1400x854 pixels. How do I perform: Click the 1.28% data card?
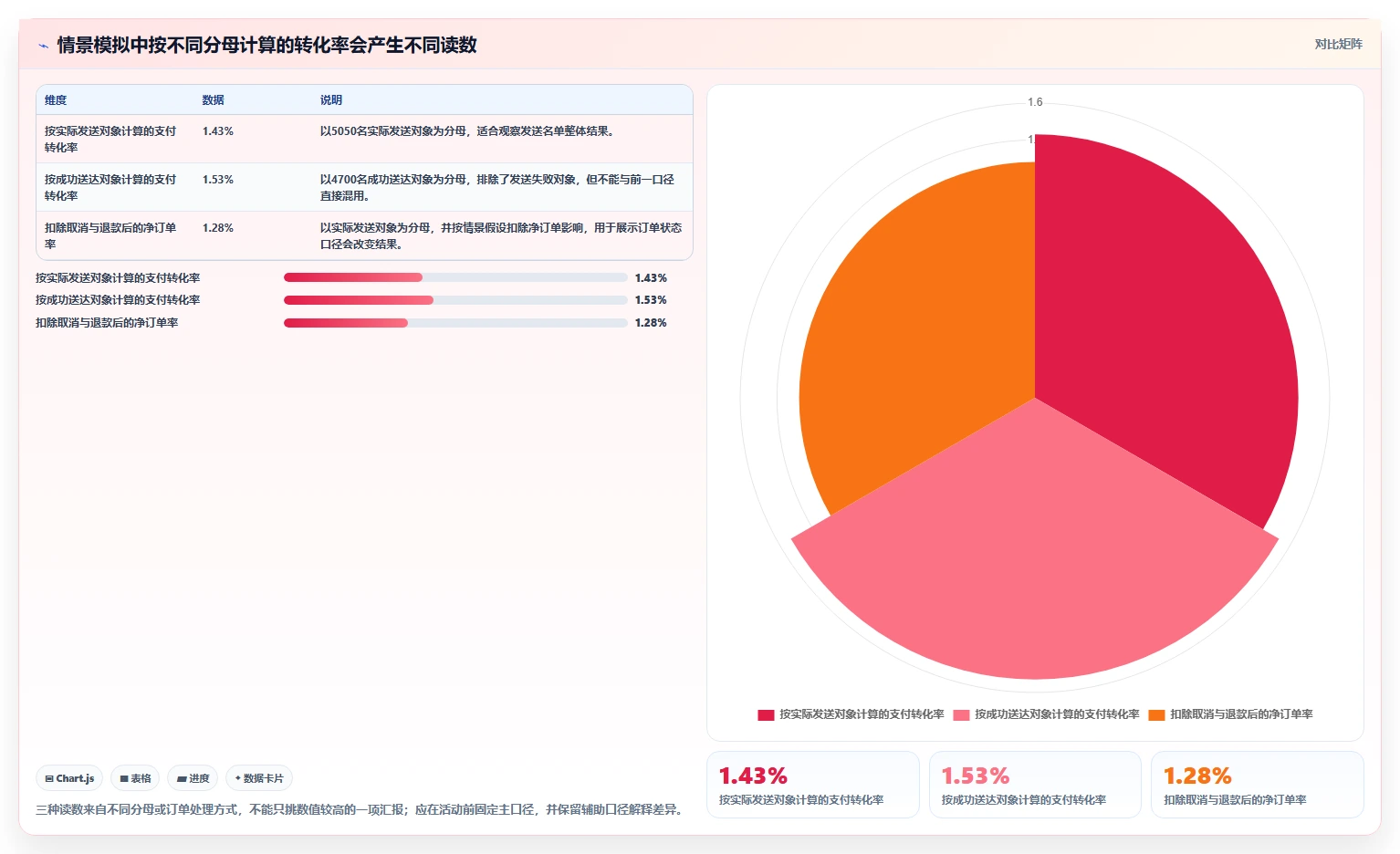pos(1257,785)
